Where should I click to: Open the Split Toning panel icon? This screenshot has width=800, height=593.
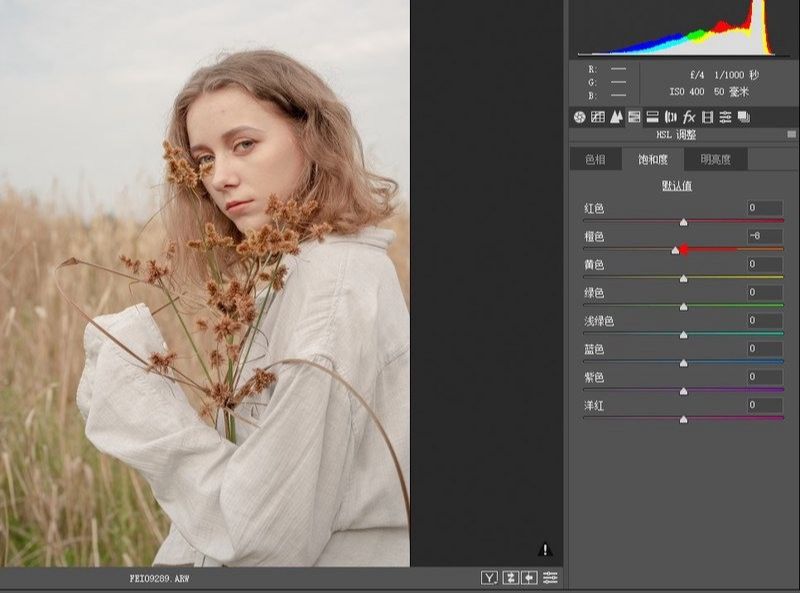click(653, 117)
